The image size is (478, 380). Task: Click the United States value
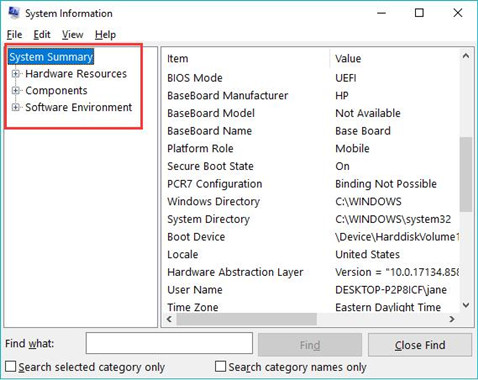[x=367, y=255]
